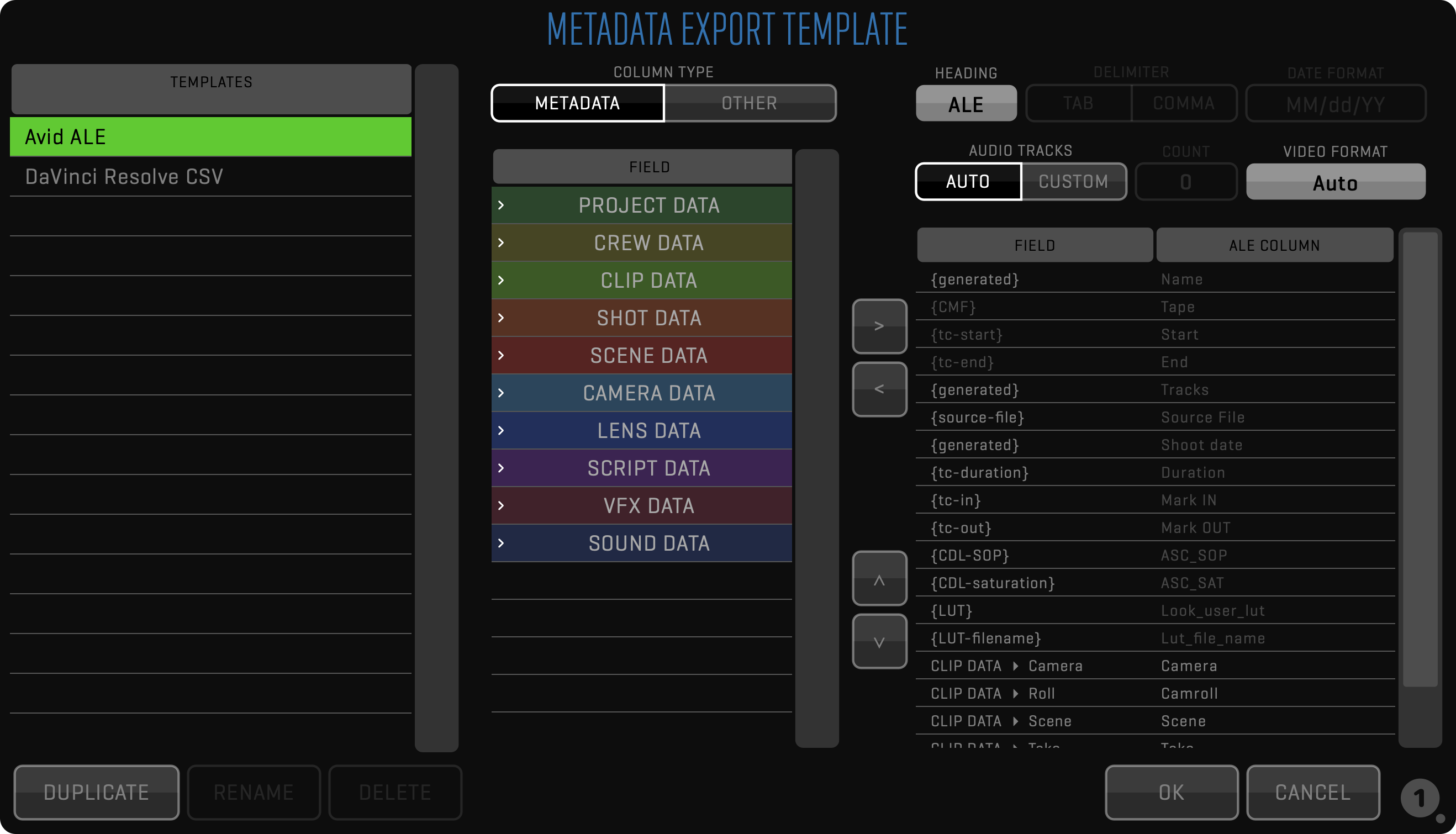Screen dimensions: 1456x834
Task: Click the round number 1 badge icon
Action: tap(1420, 798)
